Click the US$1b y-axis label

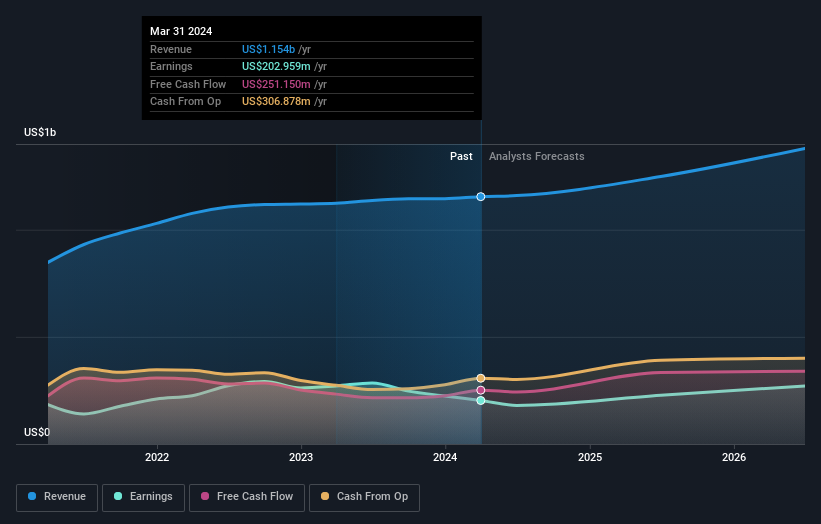(40, 132)
